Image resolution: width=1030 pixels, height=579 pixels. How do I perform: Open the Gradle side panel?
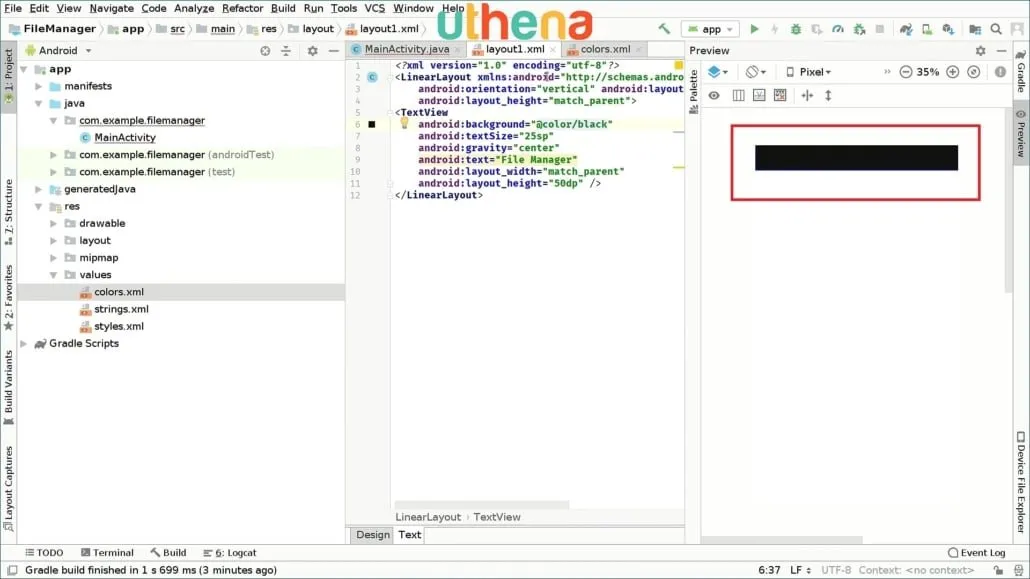pos(1021,71)
